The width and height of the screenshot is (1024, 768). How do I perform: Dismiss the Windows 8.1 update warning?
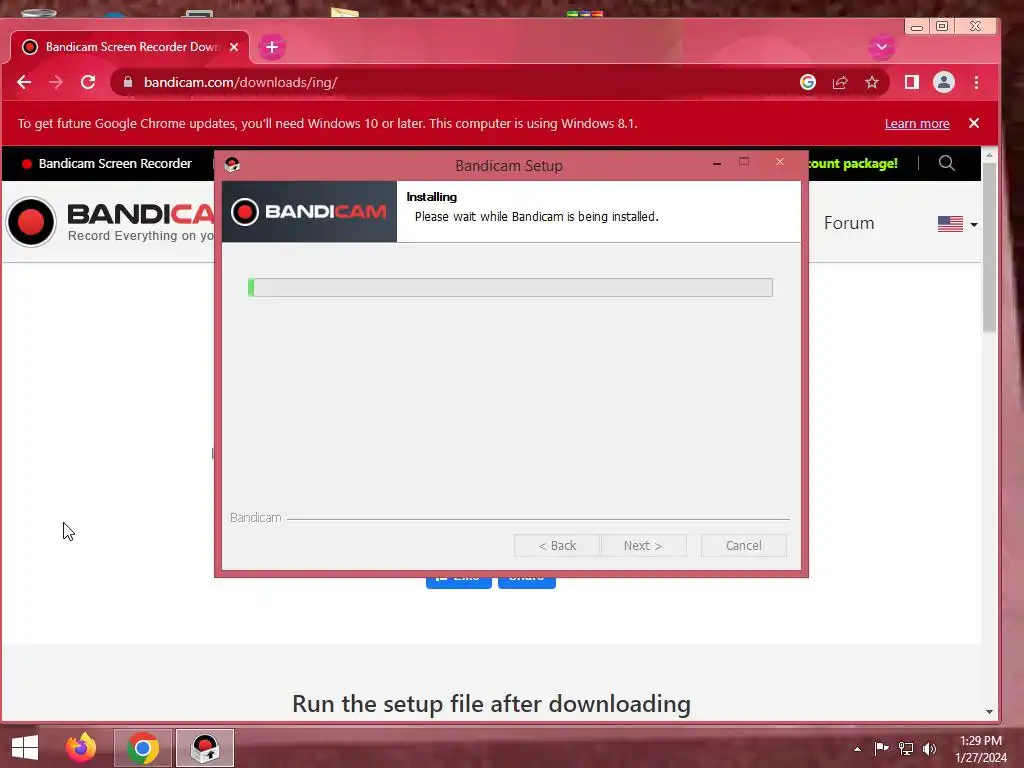click(974, 123)
